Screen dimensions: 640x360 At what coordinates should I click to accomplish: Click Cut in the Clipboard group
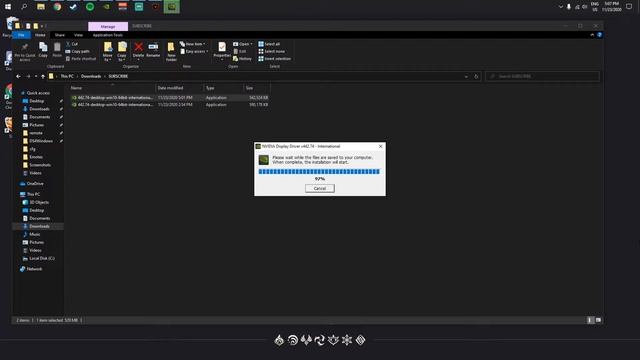72,44
